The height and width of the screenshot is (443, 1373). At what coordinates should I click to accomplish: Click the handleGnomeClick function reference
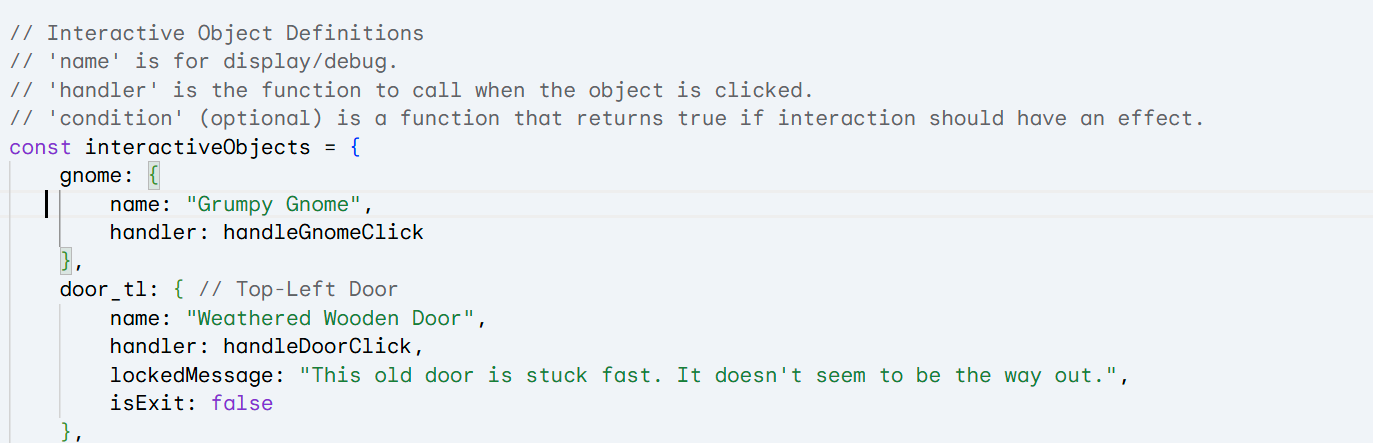click(323, 233)
